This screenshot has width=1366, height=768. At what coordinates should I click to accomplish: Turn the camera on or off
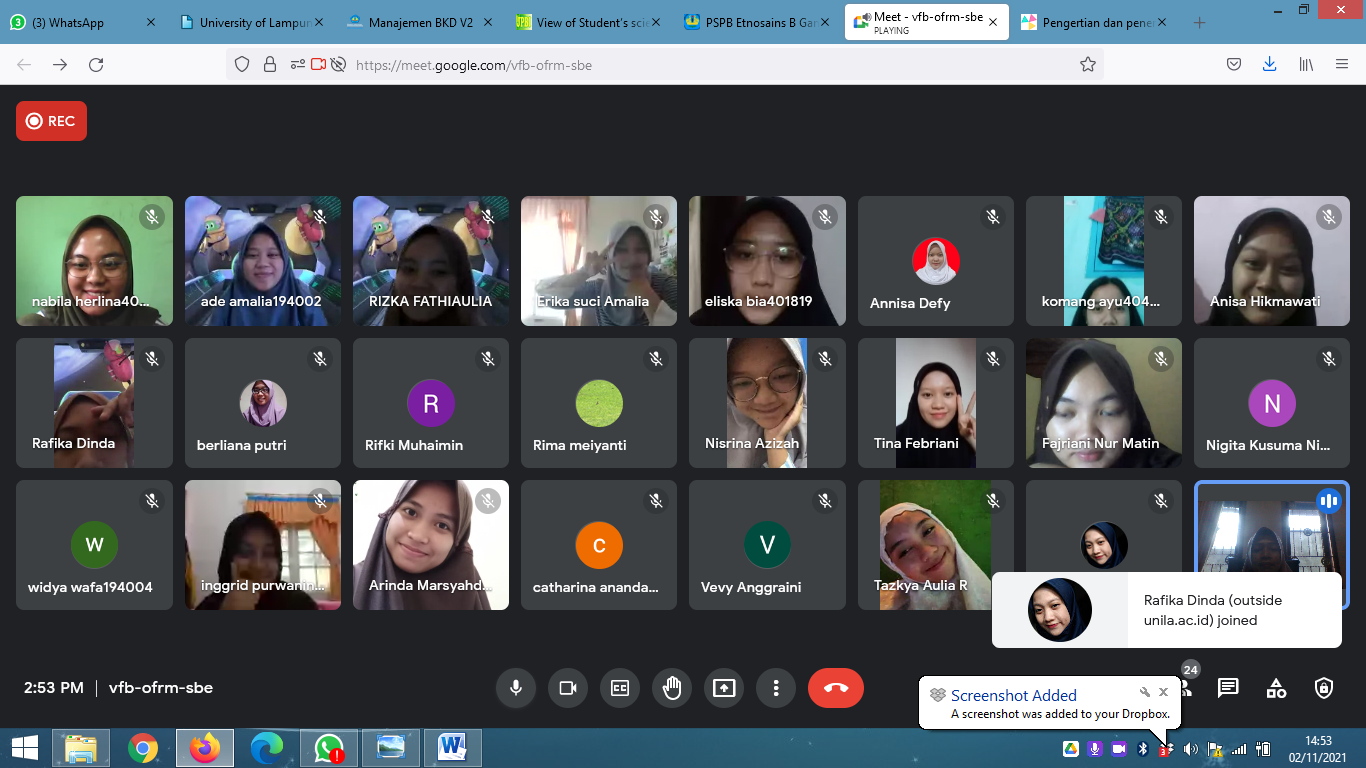click(x=568, y=688)
